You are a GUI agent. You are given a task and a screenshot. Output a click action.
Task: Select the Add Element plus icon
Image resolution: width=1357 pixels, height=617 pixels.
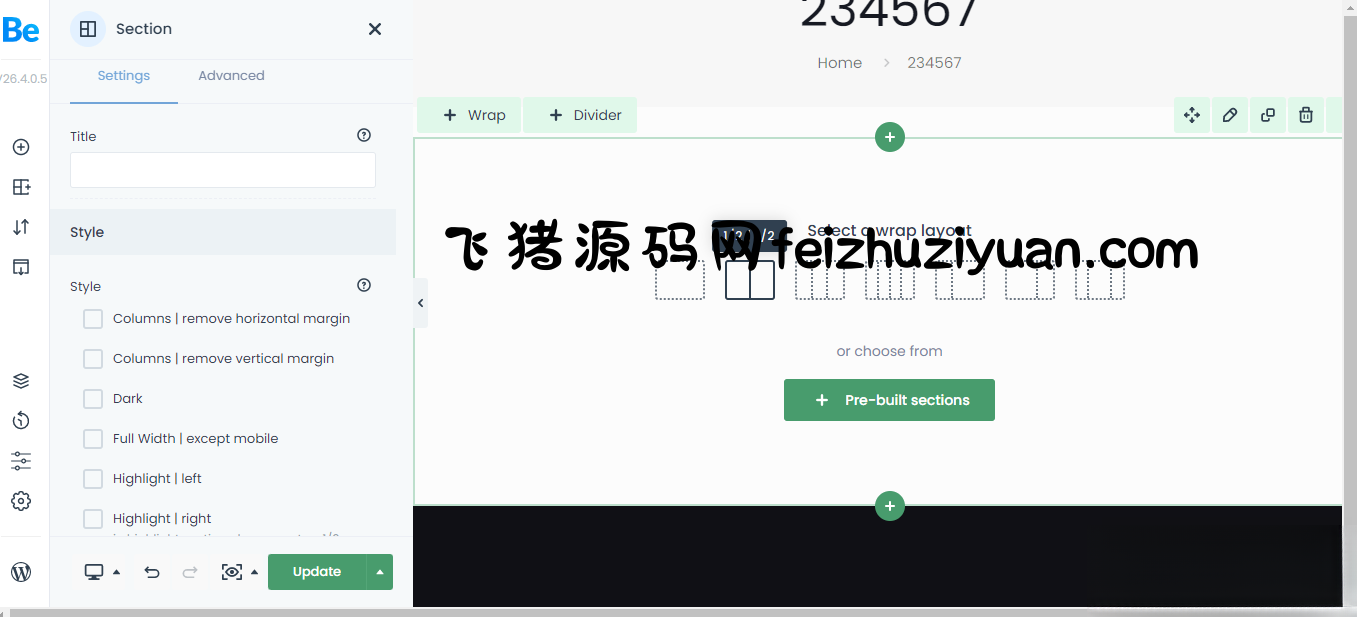pyautogui.click(x=21, y=146)
